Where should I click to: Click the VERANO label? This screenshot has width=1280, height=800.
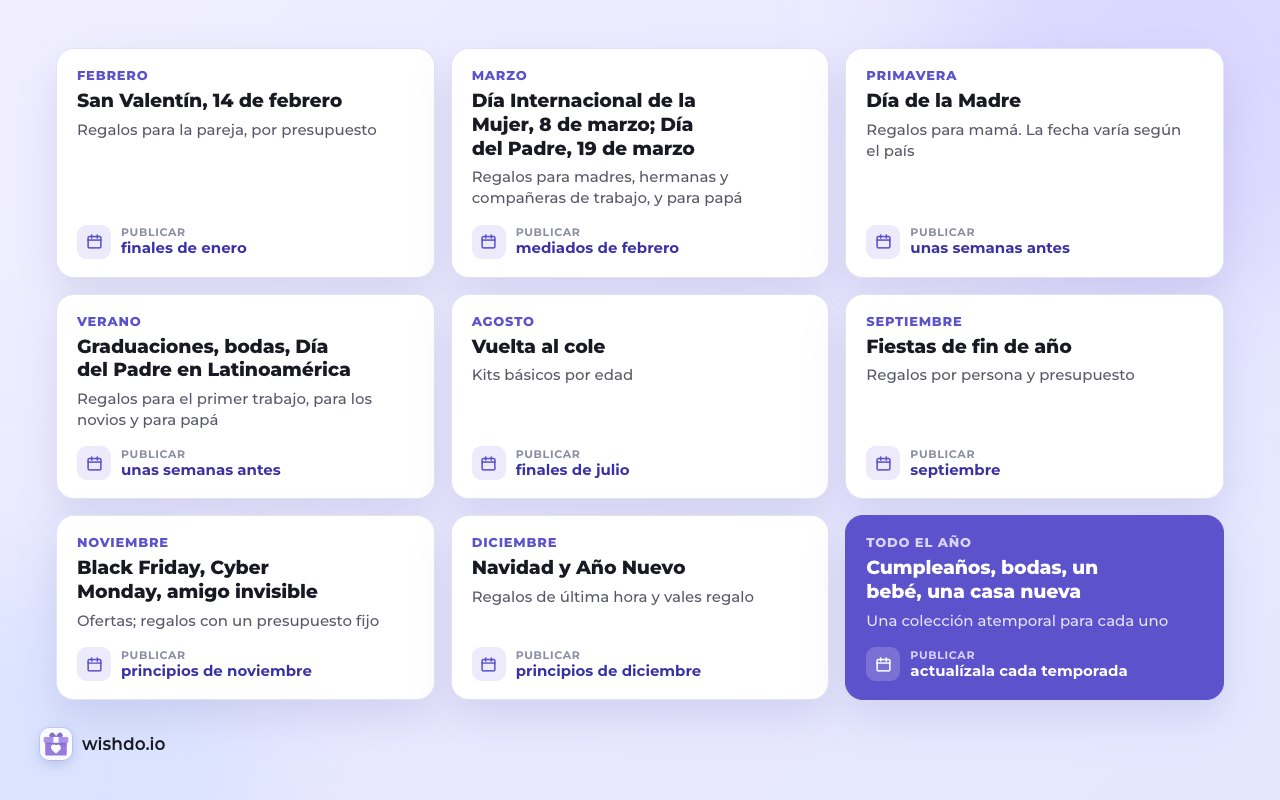point(109,322)
